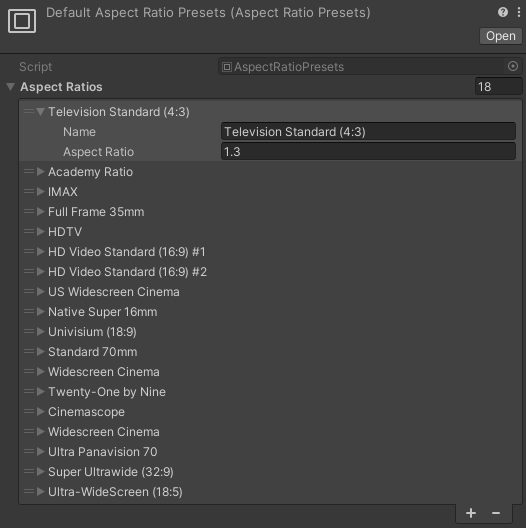Expand the Academy Ratio entry

41,172
